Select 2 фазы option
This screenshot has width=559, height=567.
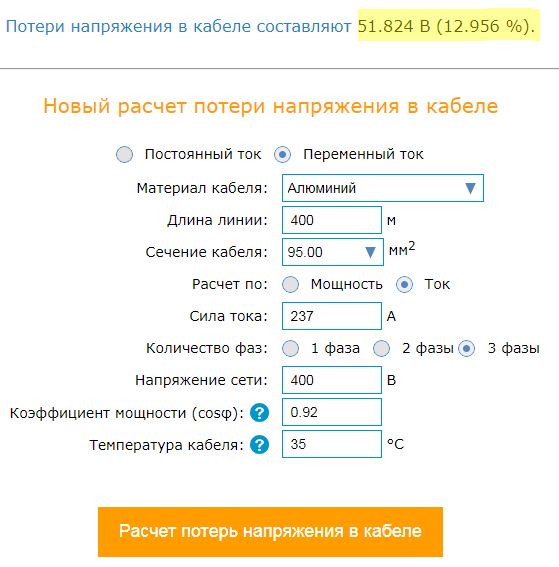[x=382, y=349]
